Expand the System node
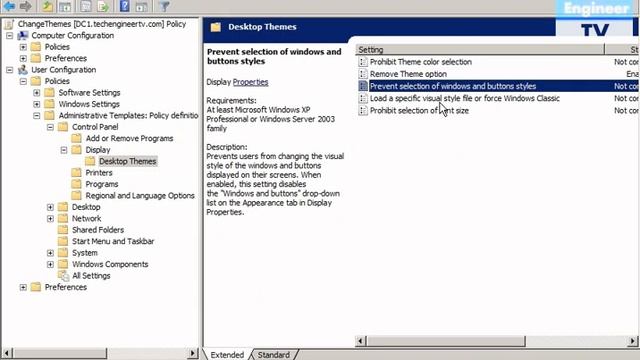This screenshot has width=640, height=360. (50, 253)
